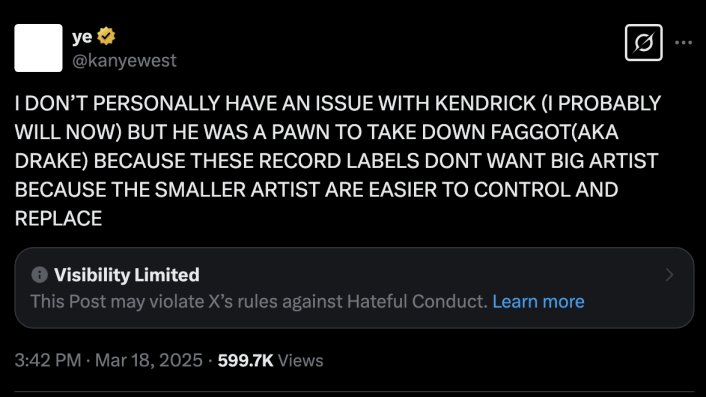Viewport: 706px width, 397px height.
Task: Click the info icon next to Visibility Limited
Action: 40,275
